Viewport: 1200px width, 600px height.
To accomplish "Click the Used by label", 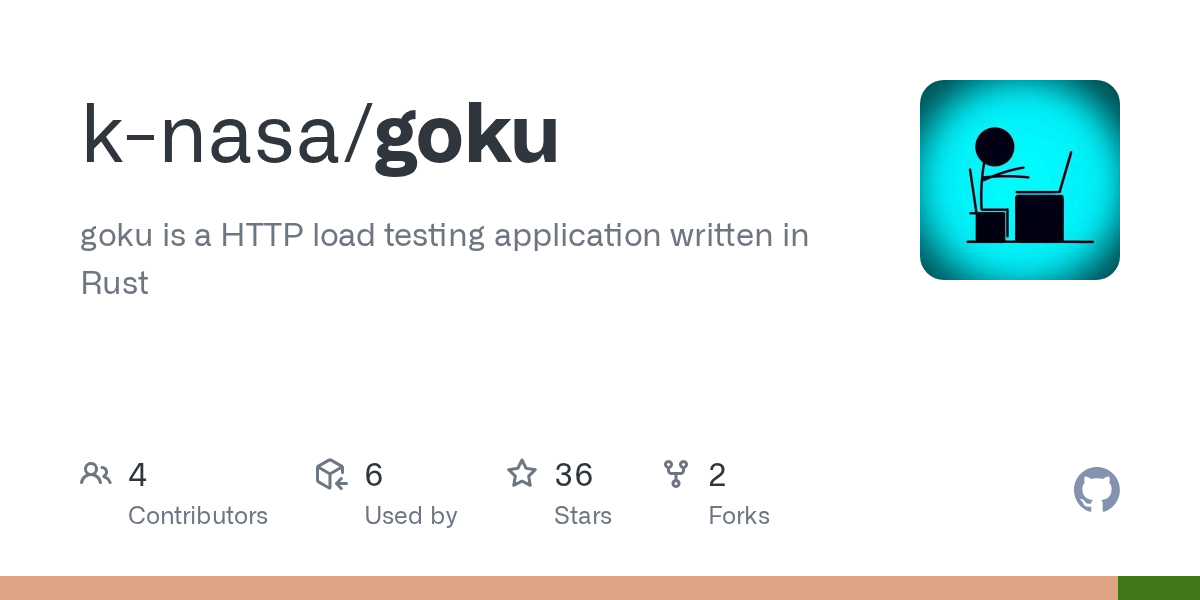I will pos(411,516).
